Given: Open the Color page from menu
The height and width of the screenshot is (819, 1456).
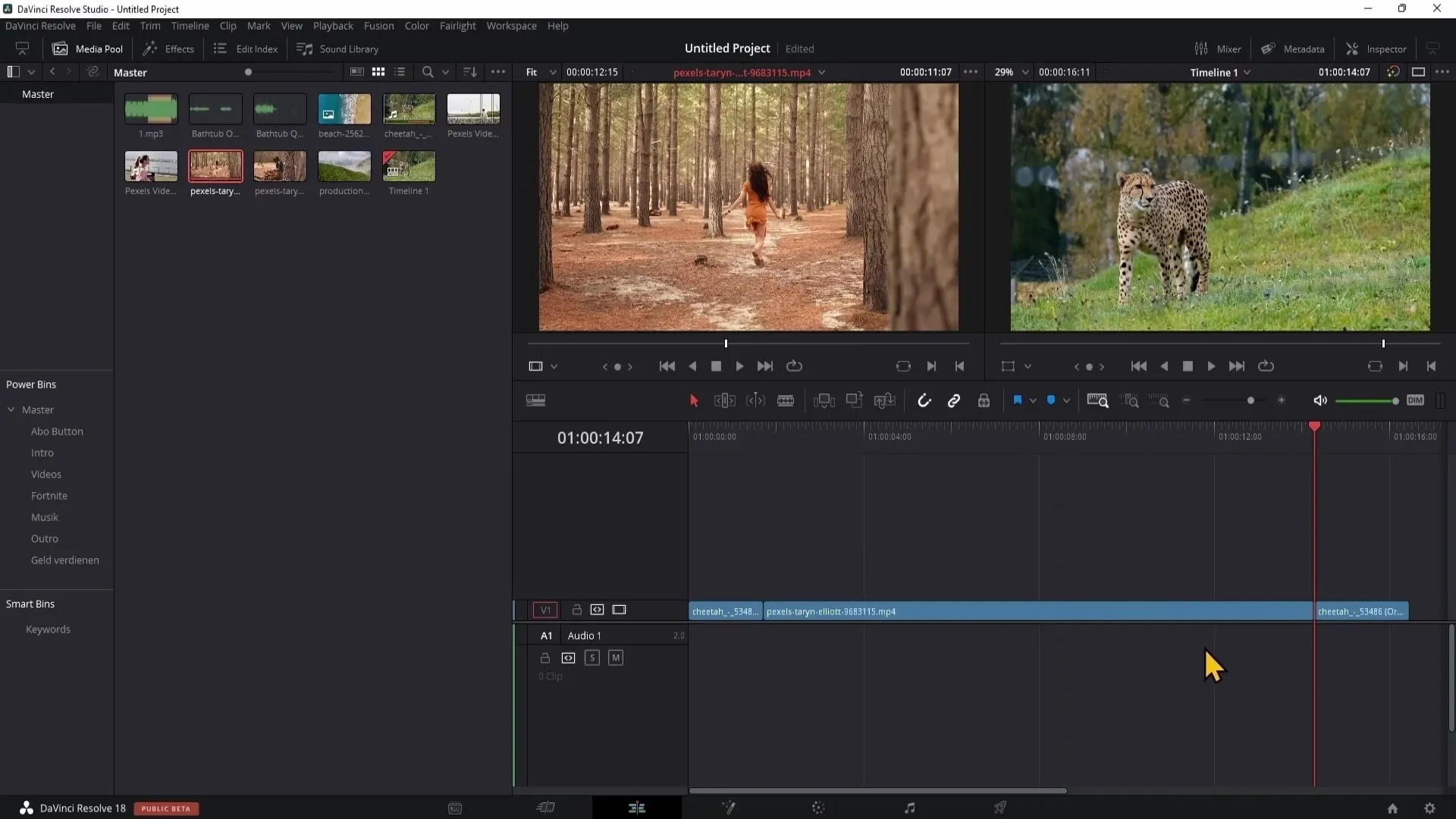Looking at the screenshot, I should [x=417, y=25].
